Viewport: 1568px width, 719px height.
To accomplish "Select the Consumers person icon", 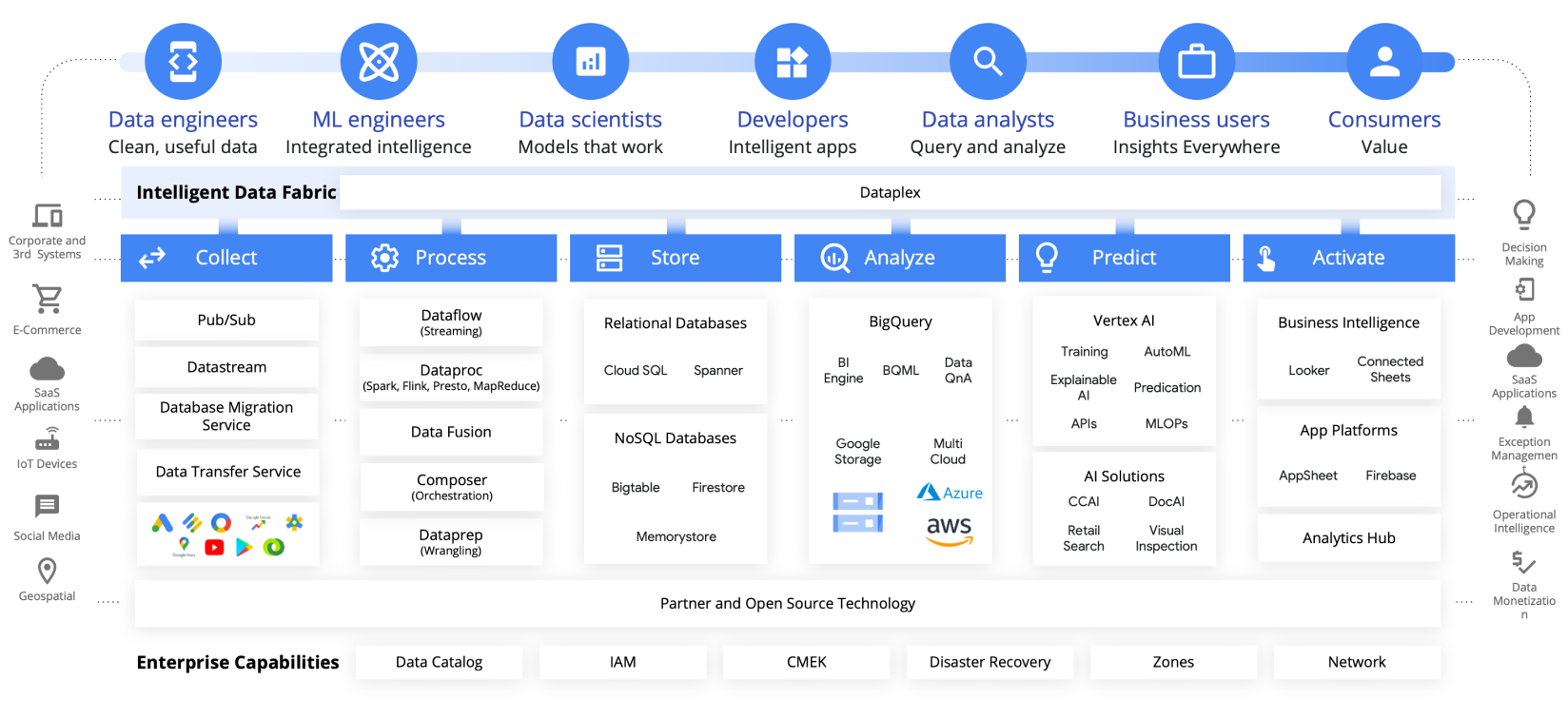I will pos(1384,62).
